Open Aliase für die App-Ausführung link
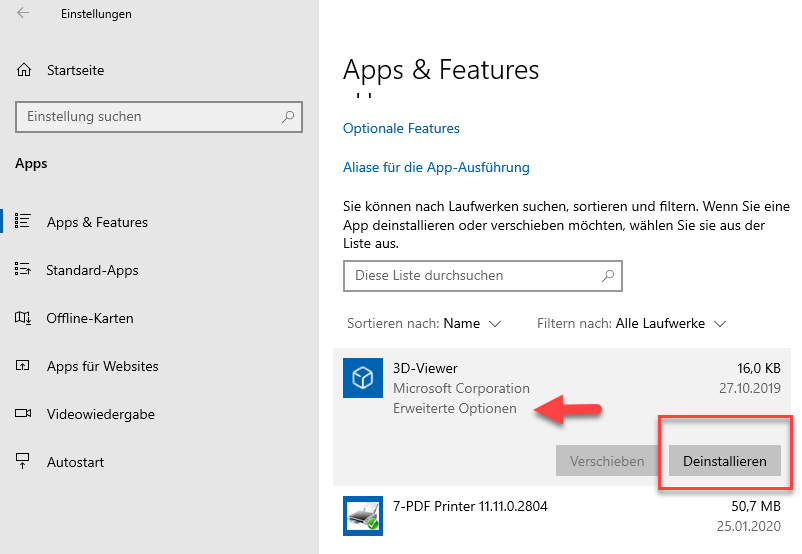 [x=436, y=168]
